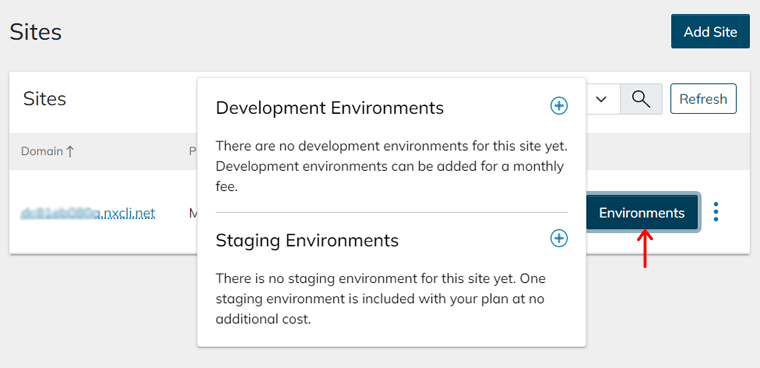This screenshot has width=760, height=368.
Task: Click the partially hidden column header after Domain
Action: 192,151
